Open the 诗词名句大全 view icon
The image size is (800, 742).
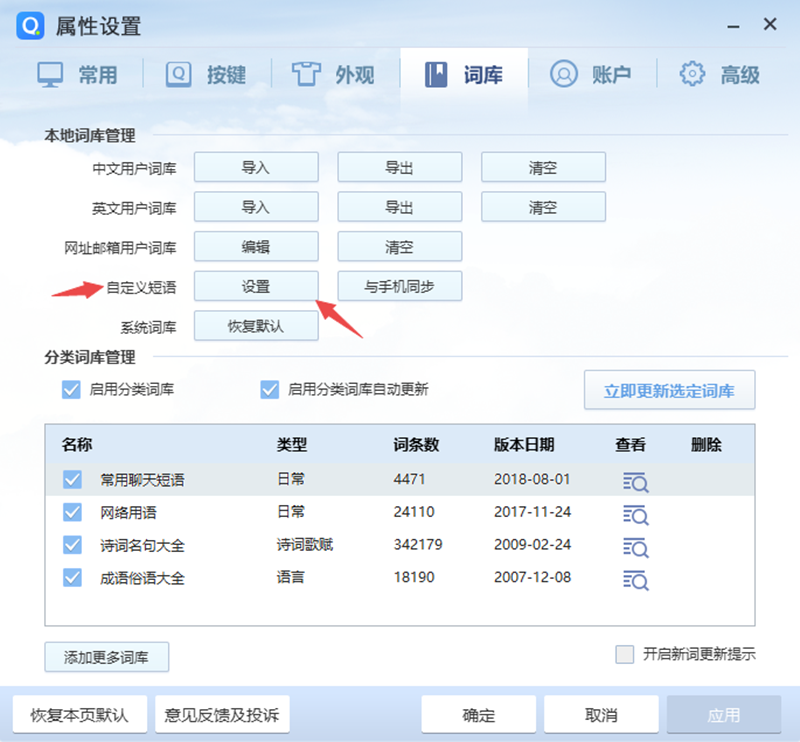click(x=634, y=548)
